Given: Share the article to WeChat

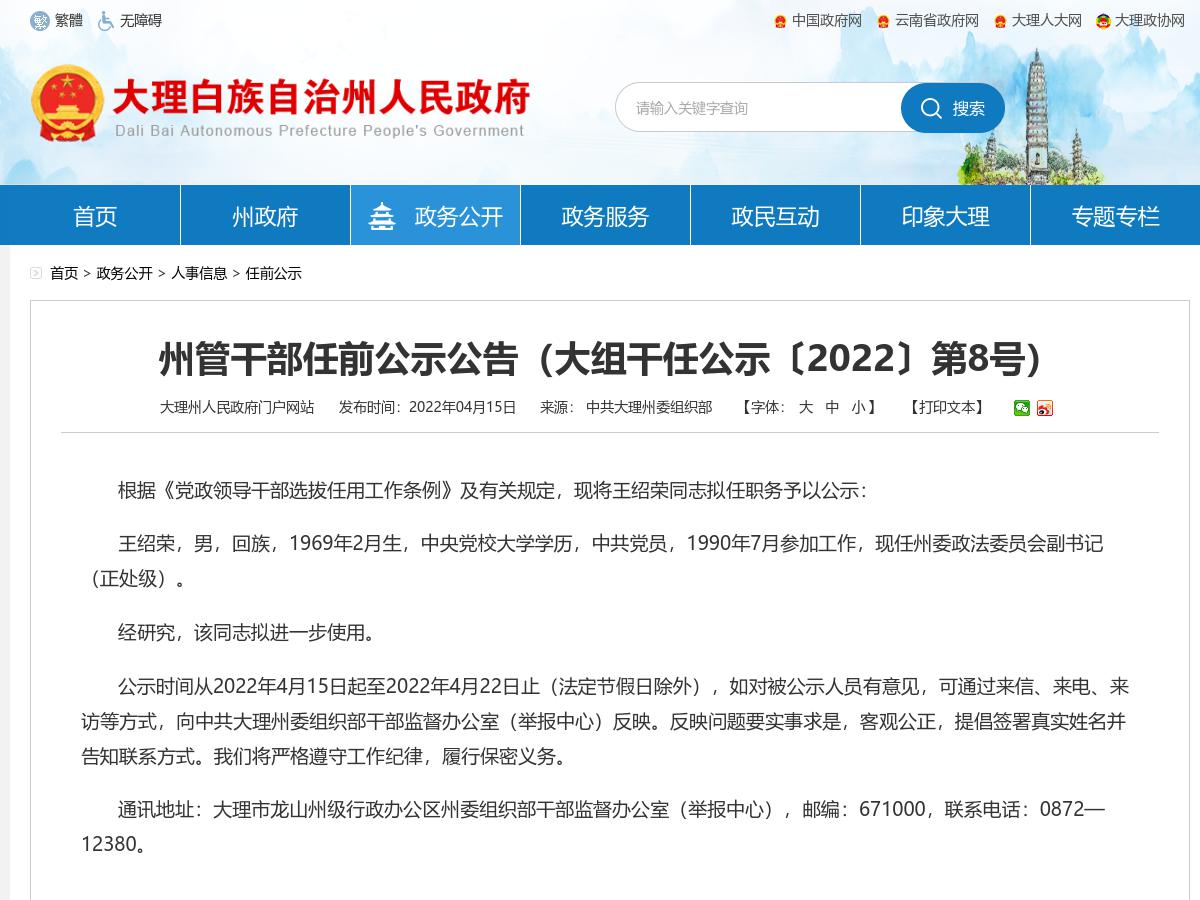Looking at the screenshot, I should point(1022,408).
